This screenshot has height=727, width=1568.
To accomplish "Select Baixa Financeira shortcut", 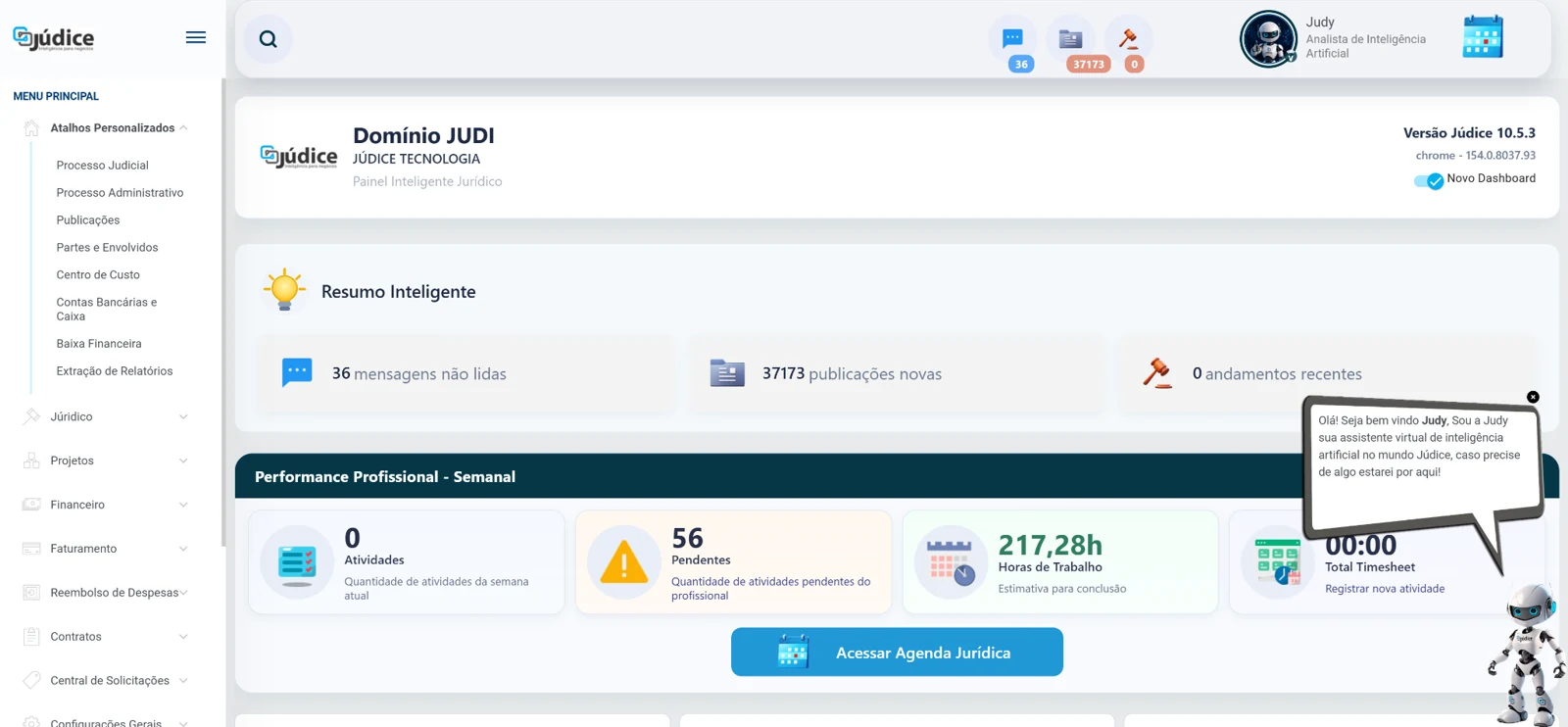I will point(99,344).
